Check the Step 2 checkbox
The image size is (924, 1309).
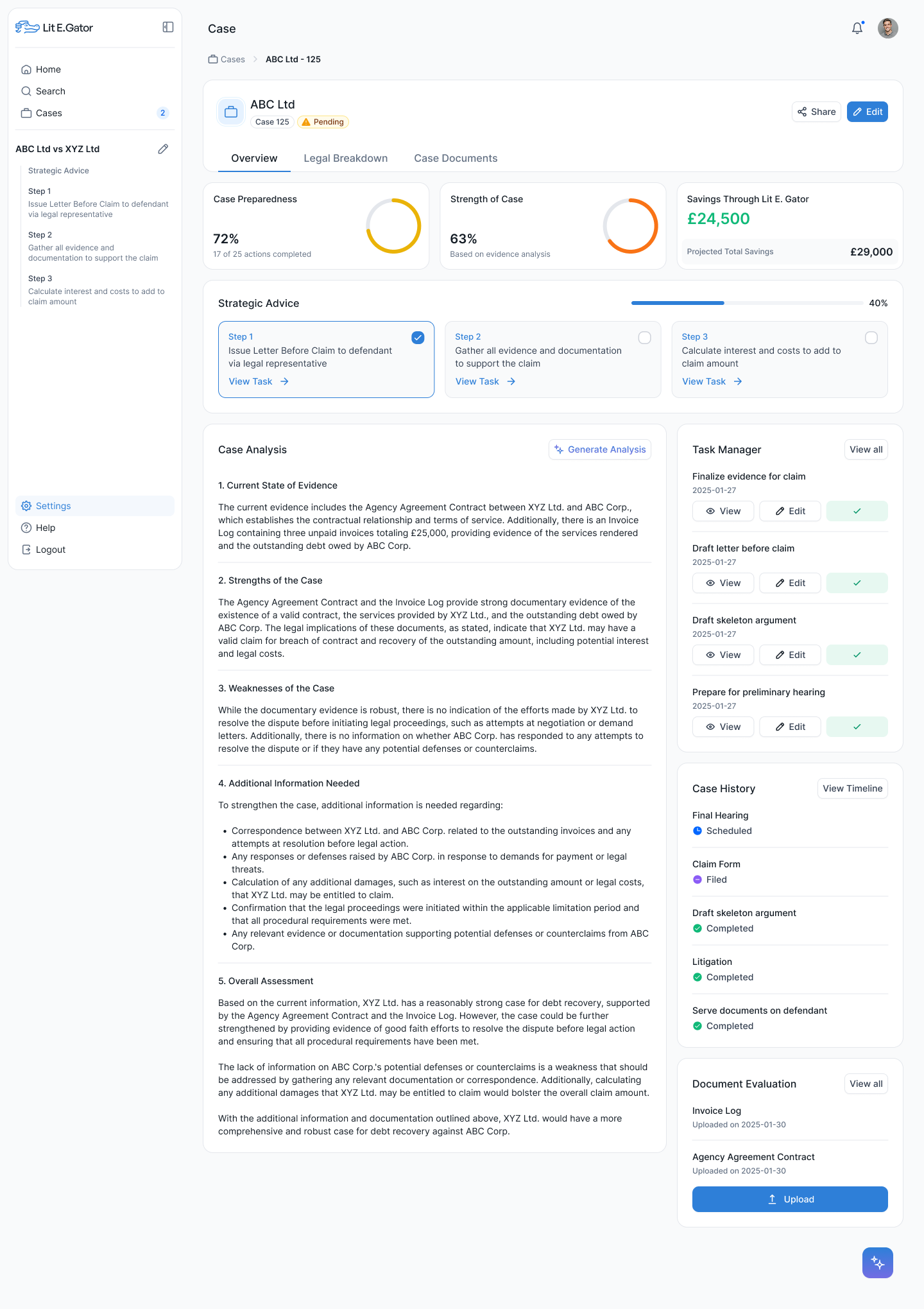pyautogui.click(x=644, y=338)
